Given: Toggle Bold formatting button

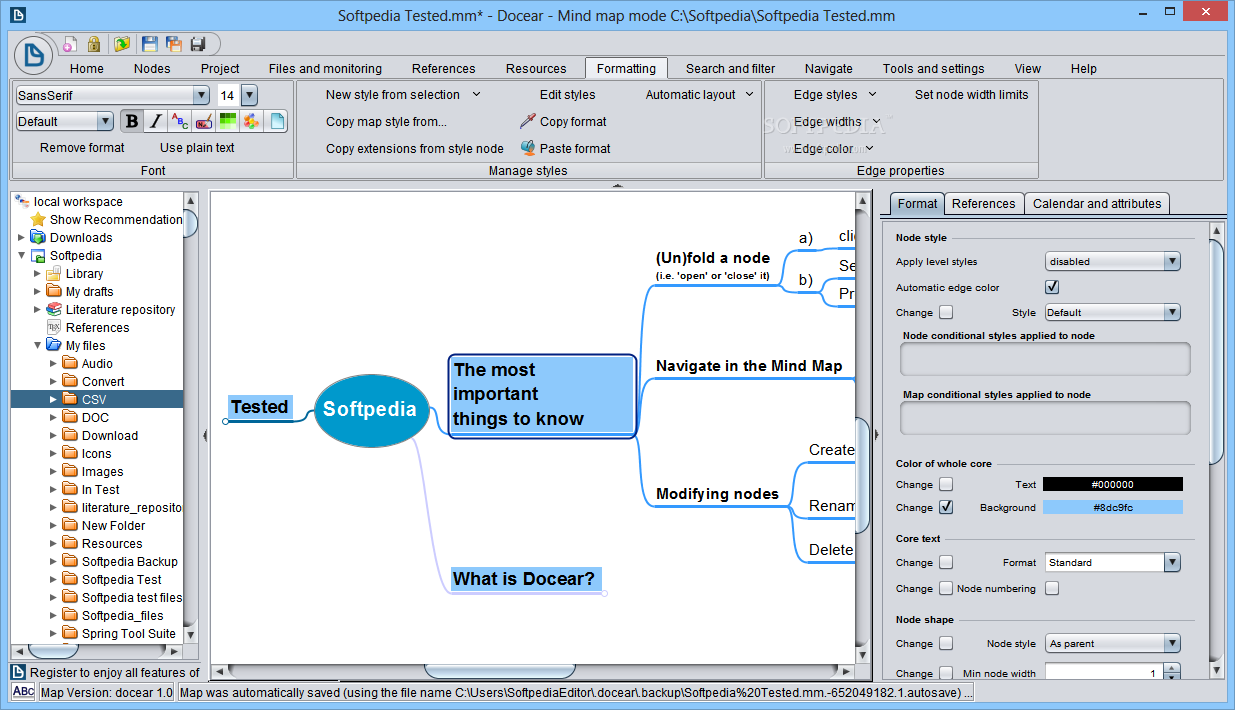Looking at the screenshot, I should point(133,121).
